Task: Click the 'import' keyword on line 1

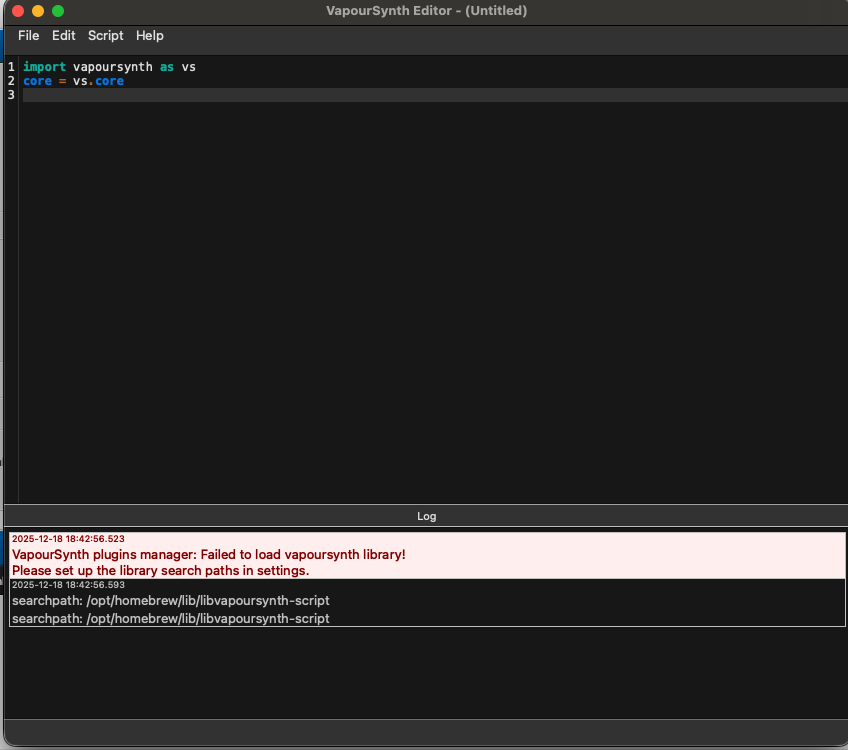Action: [x=44, y=67]
